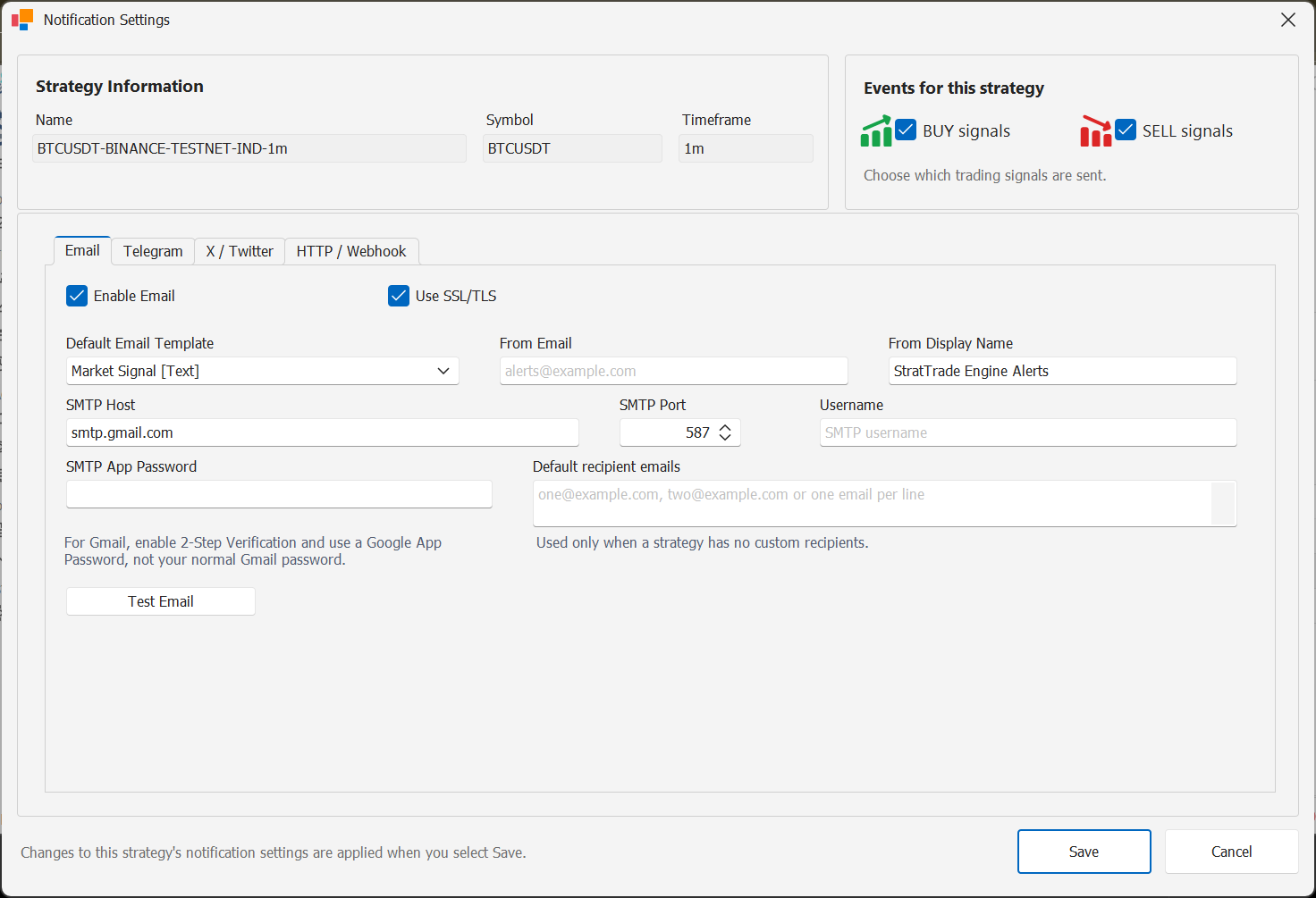Click the strategy Name field

(249, 148)
